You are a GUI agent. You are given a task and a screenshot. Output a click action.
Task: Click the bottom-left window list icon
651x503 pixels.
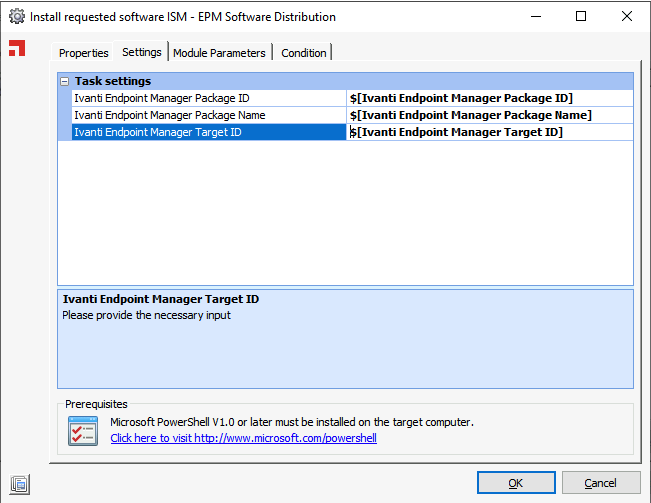pyautogui.click(x=20, y=484)
